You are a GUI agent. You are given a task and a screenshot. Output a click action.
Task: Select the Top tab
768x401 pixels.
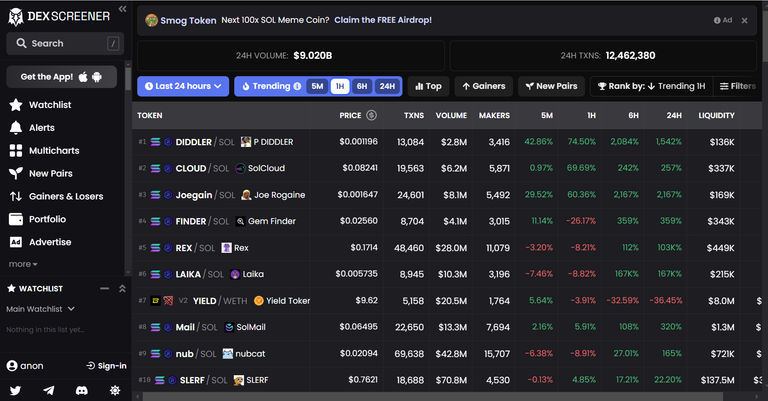point(428,86)
